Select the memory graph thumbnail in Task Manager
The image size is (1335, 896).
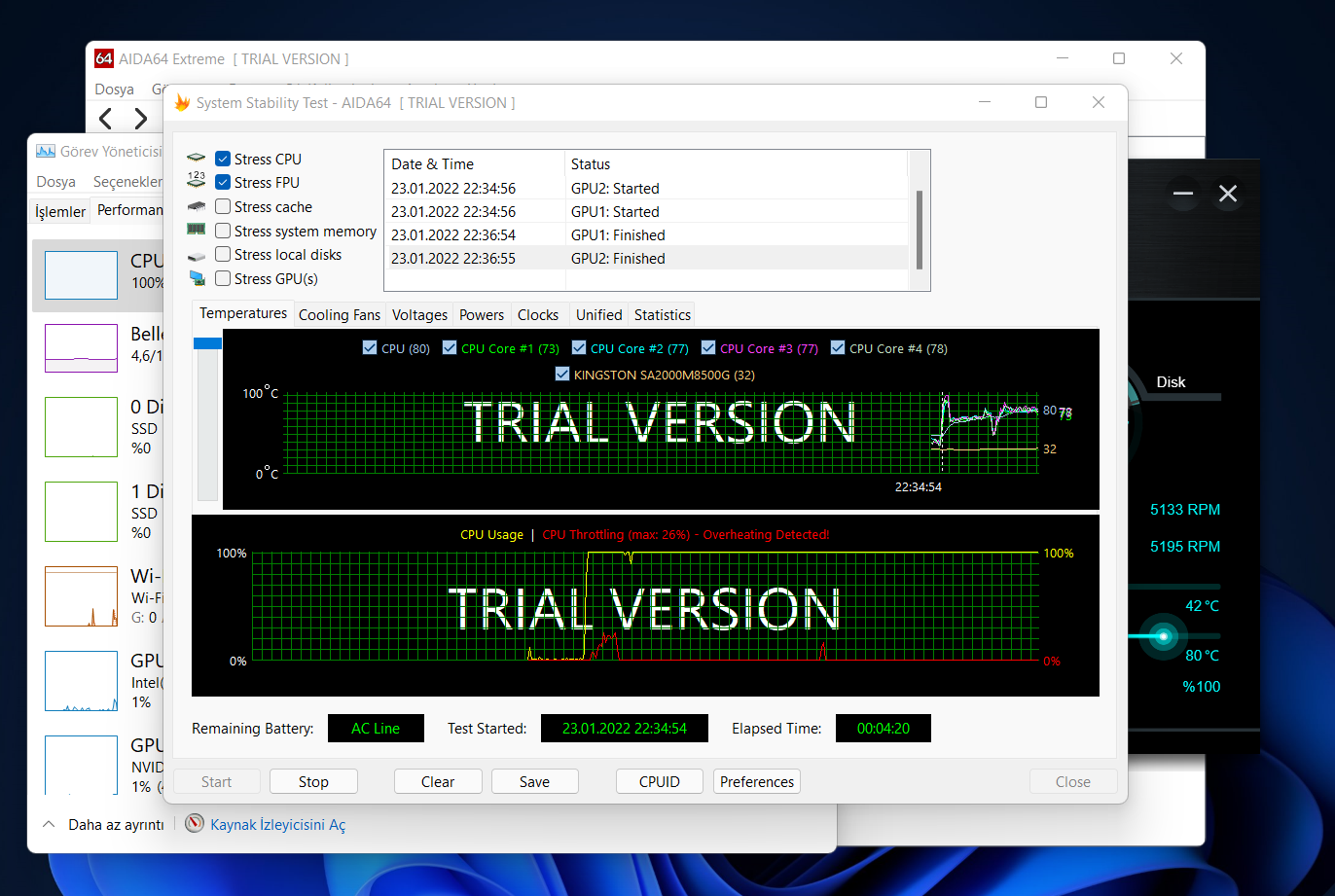[x=81, y=347]
